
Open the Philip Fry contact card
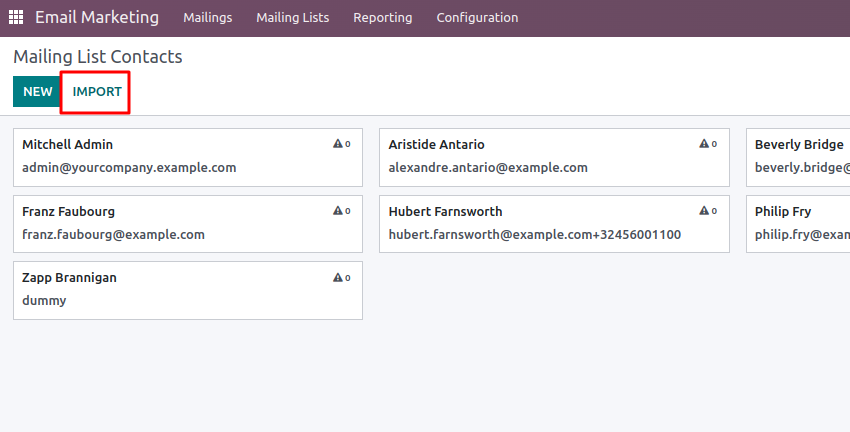tap(798, 224)
